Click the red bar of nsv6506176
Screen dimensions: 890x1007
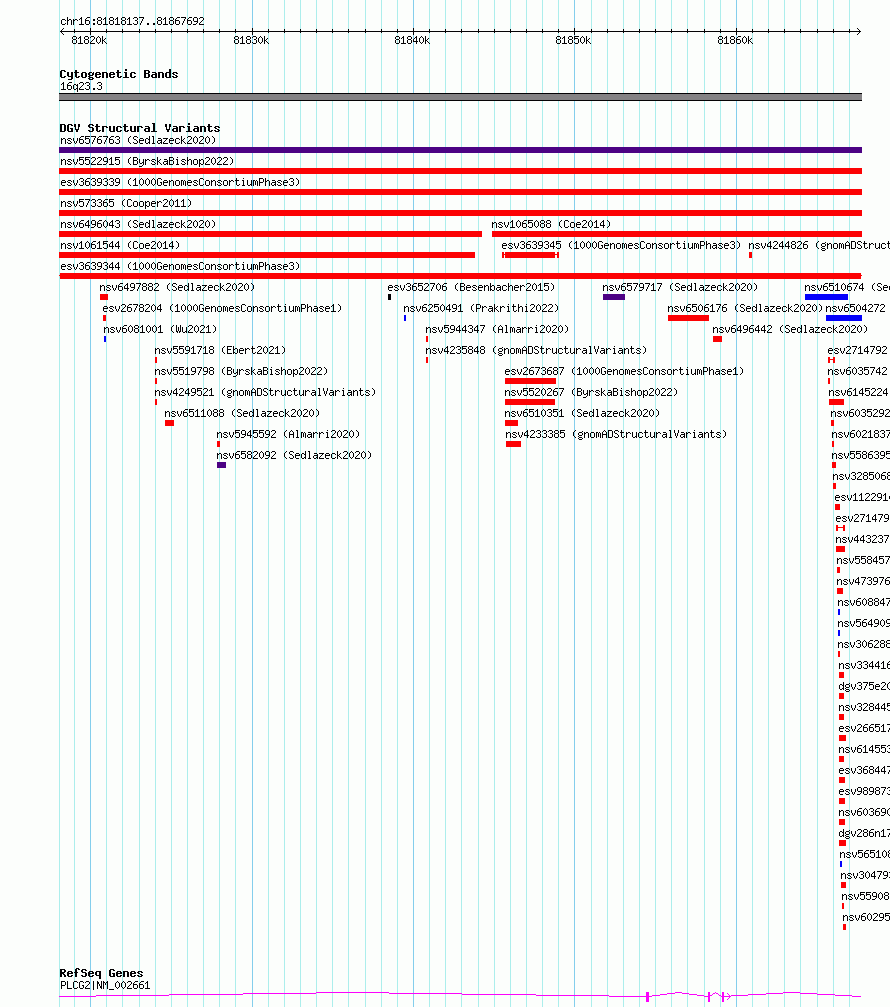pyautogui.click(x=688, y=319)
